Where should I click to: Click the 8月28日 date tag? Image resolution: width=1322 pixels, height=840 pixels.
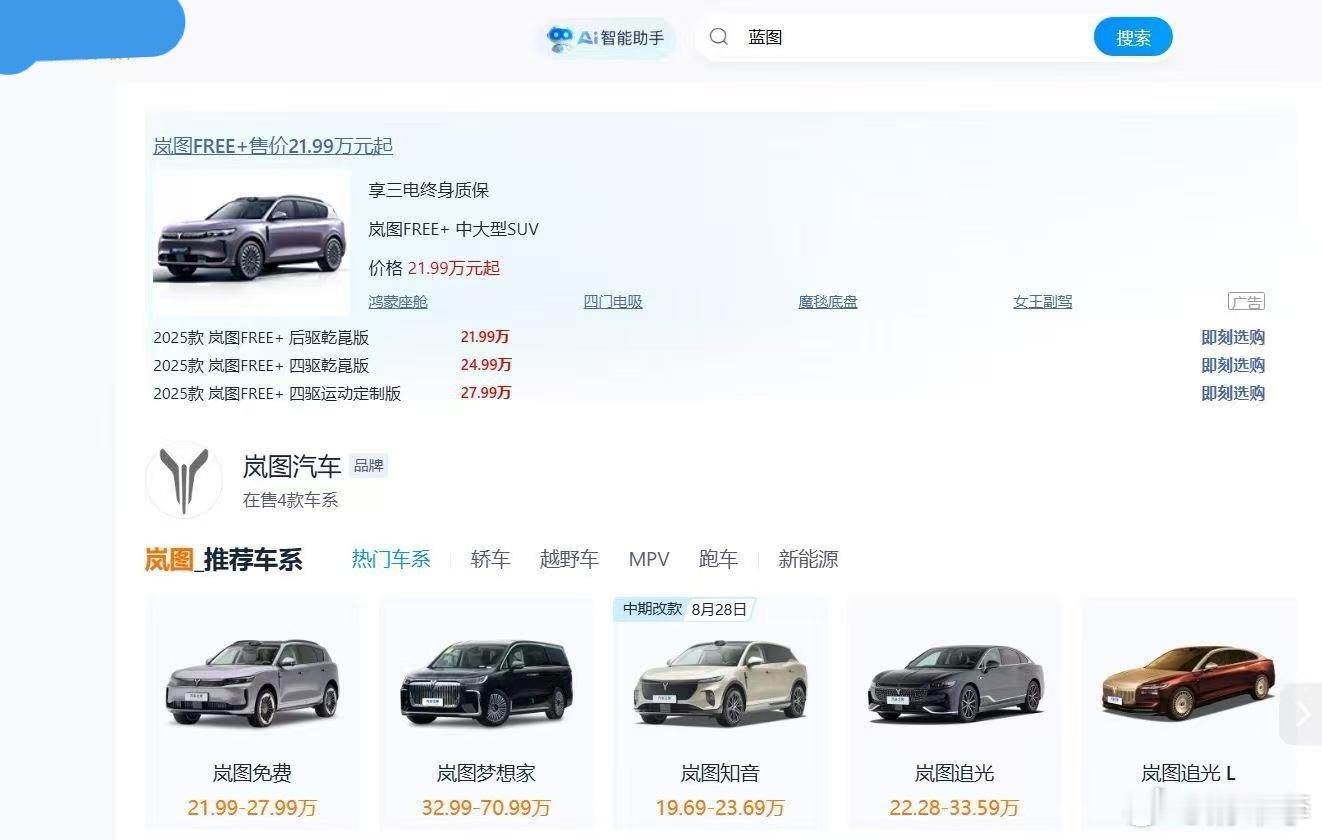pos(720,609)
